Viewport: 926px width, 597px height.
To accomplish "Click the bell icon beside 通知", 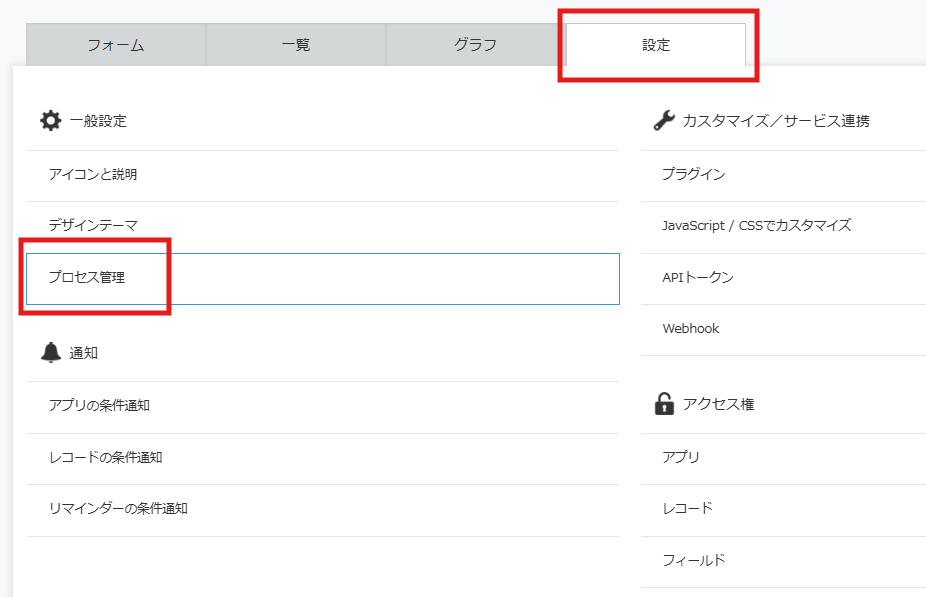I will [50, 352].
